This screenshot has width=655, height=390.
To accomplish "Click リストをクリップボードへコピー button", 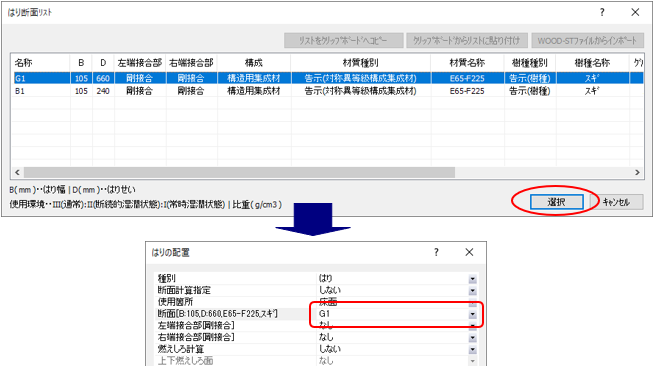I will pyautogui.click(x=343, y=41).
